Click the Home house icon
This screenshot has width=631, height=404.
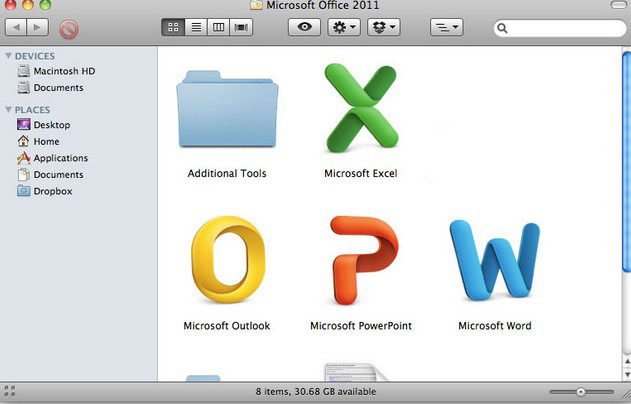tap(23, 141)
